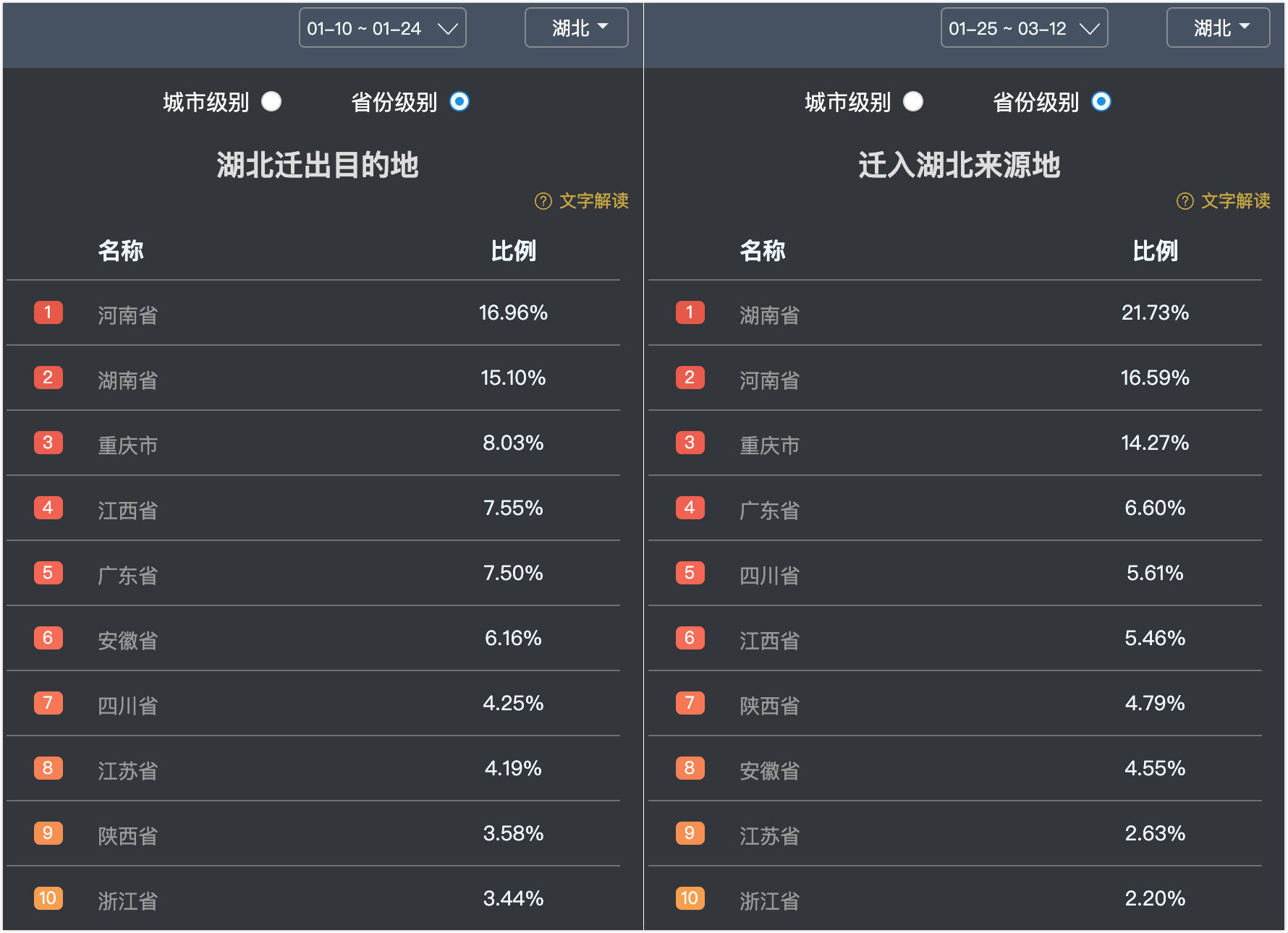
Task: Click rank 10 badge beside 浙江省 in left list
Action: click(48, 898)
